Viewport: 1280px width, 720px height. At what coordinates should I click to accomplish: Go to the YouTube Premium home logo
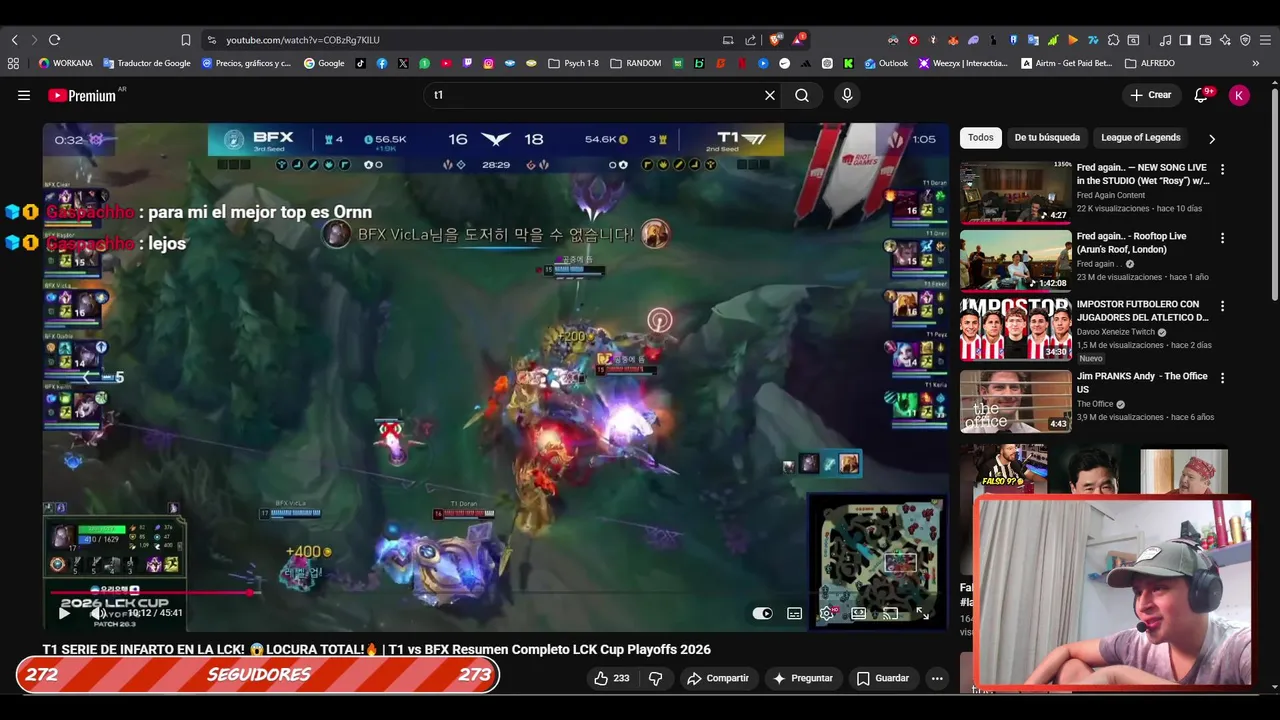(x=82, y=95)
